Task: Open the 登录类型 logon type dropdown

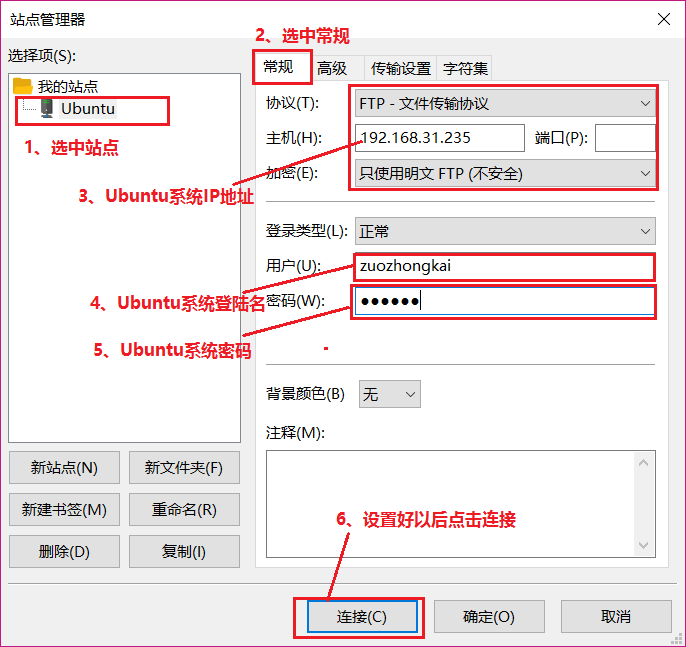Action: pos(505,231)
